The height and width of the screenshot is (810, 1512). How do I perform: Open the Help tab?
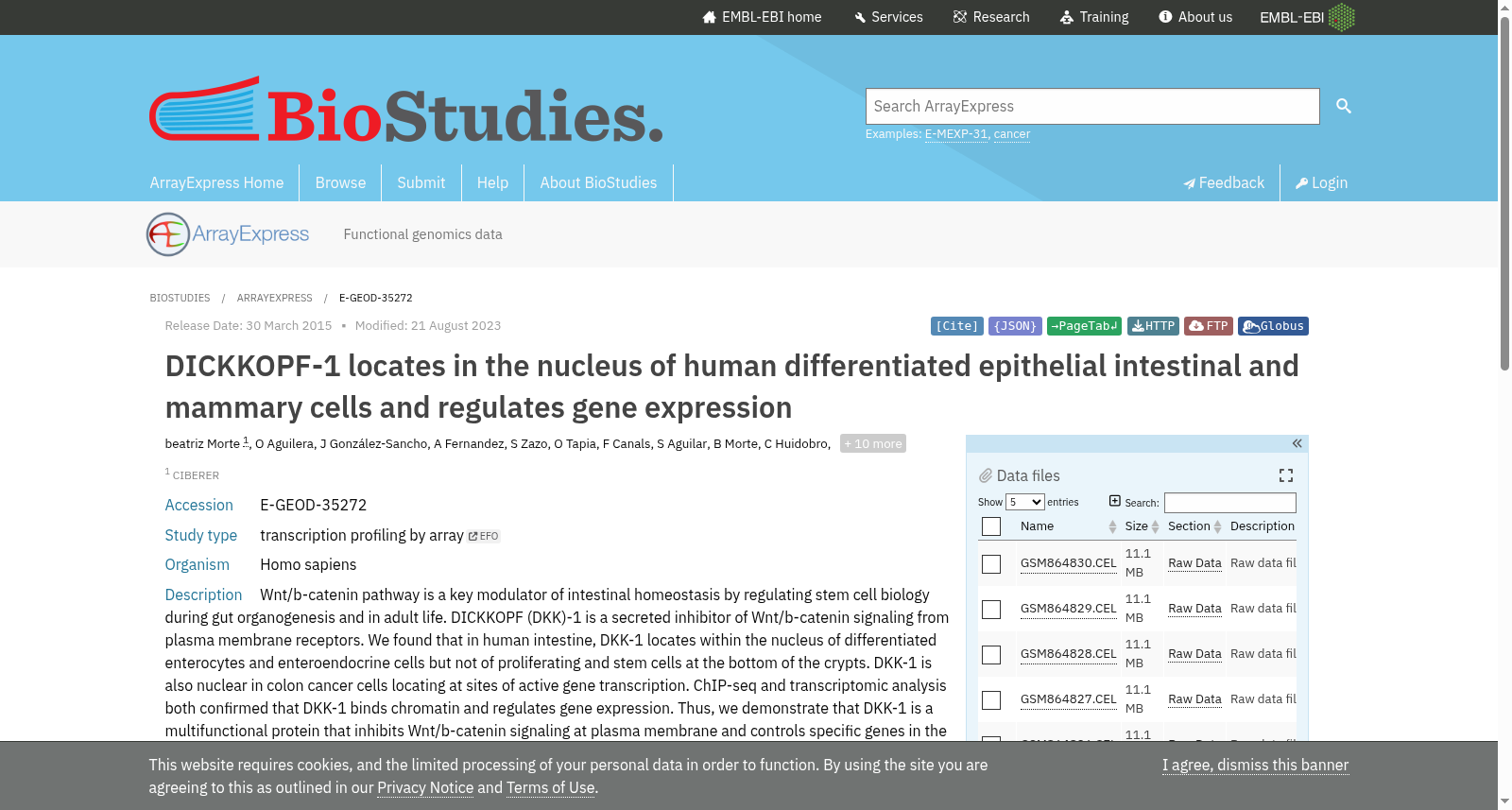(x=492, y=182)
